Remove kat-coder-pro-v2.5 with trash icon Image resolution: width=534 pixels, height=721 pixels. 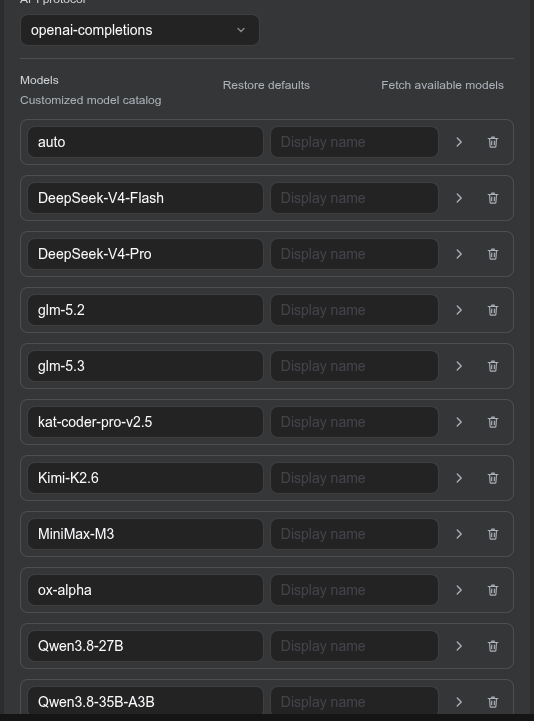(493, 422)
